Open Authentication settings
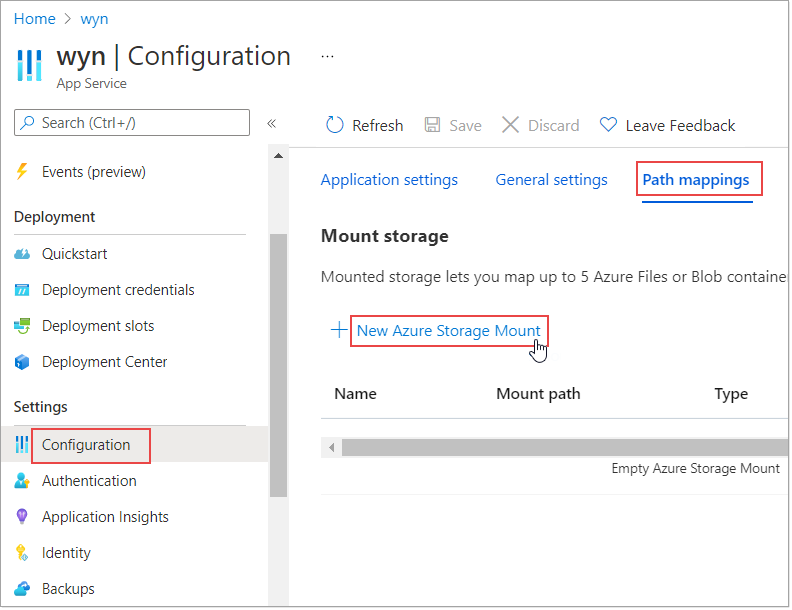The width and height of the screenshot is (792, 610). pos(89,481)
